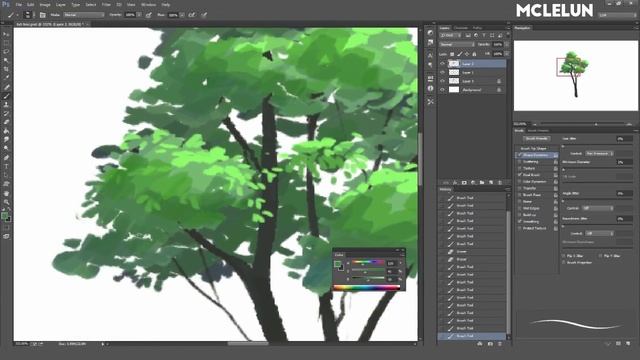Open the painting Mode dropdown in options bar

coord(84,15)
